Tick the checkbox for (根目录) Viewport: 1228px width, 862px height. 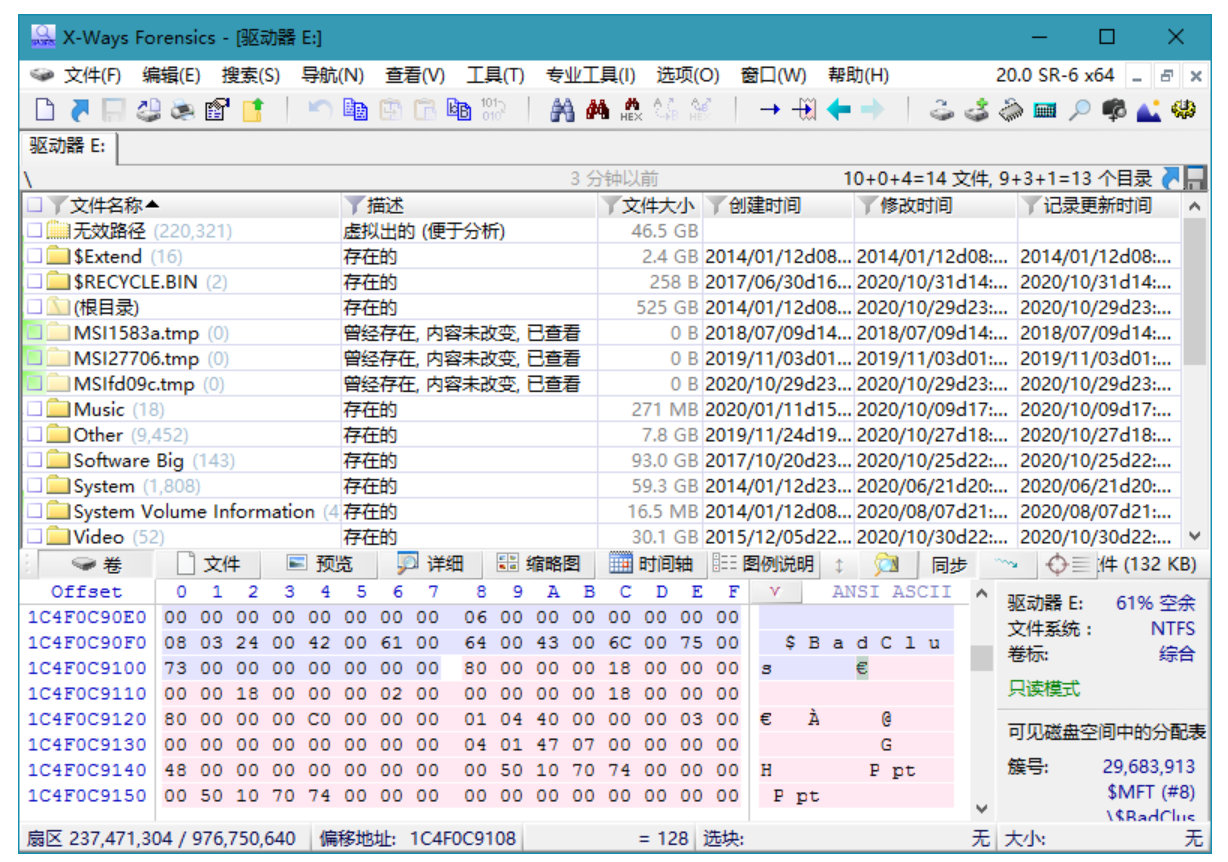click(x=34, y=308)
